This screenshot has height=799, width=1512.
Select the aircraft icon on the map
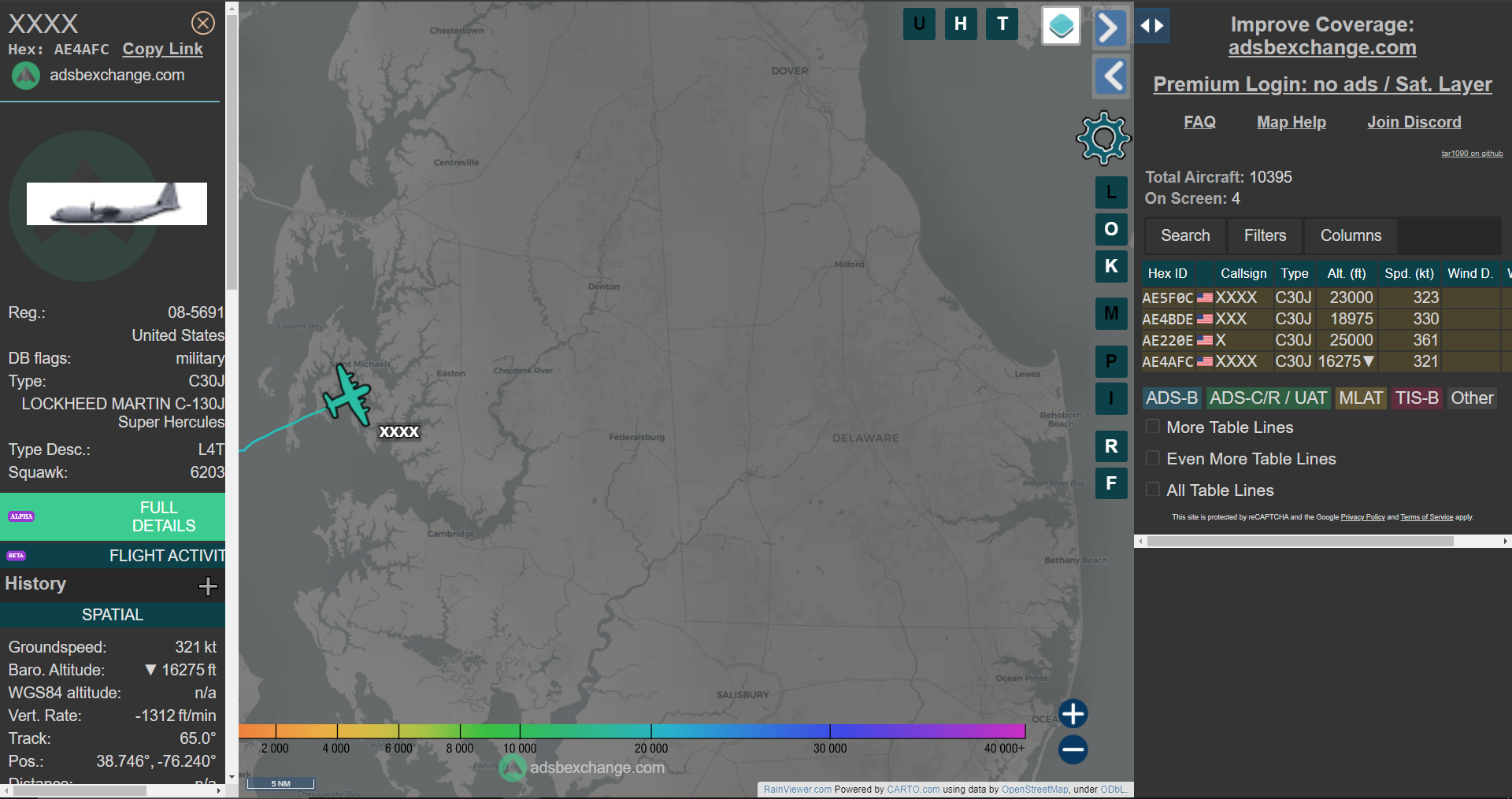(347, 394)
